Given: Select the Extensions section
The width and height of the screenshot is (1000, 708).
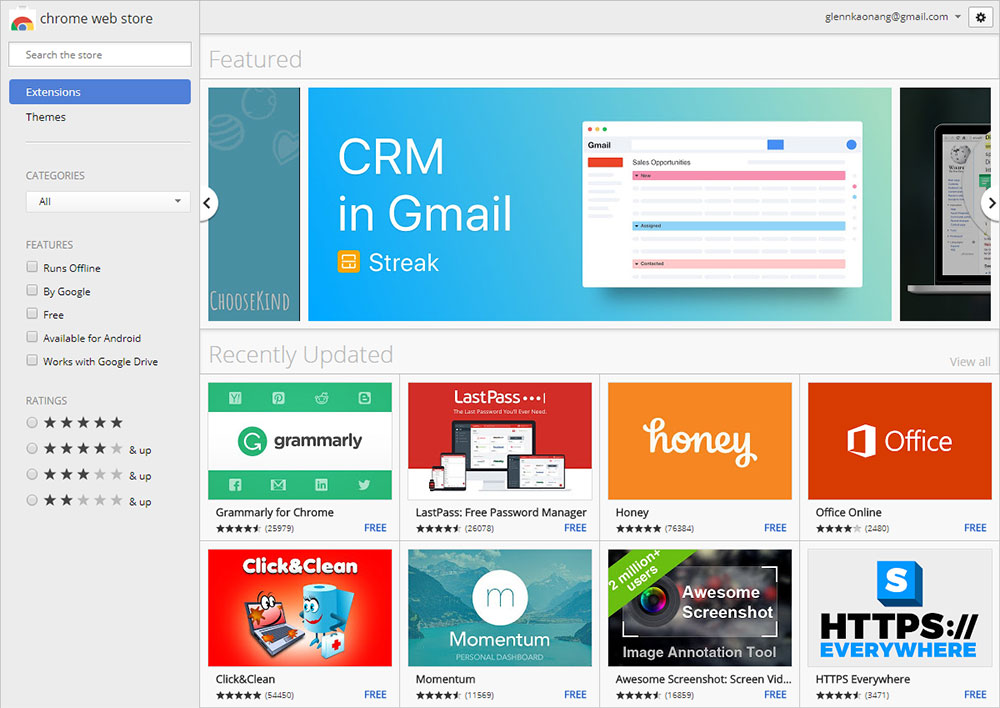Looking at the screenshot, I should pos(99,92).
